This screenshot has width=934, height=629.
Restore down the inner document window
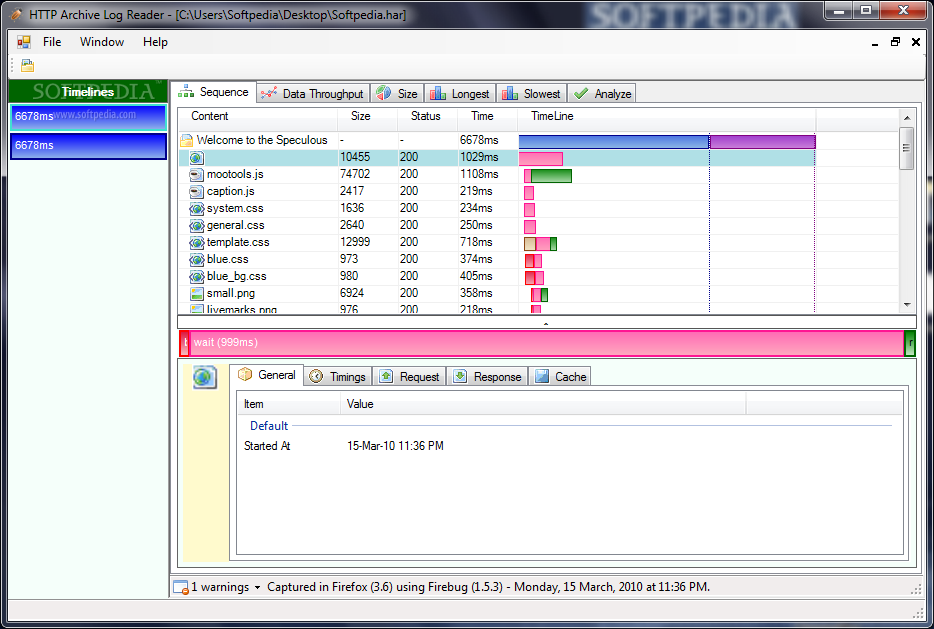click(x=895, y=42)
